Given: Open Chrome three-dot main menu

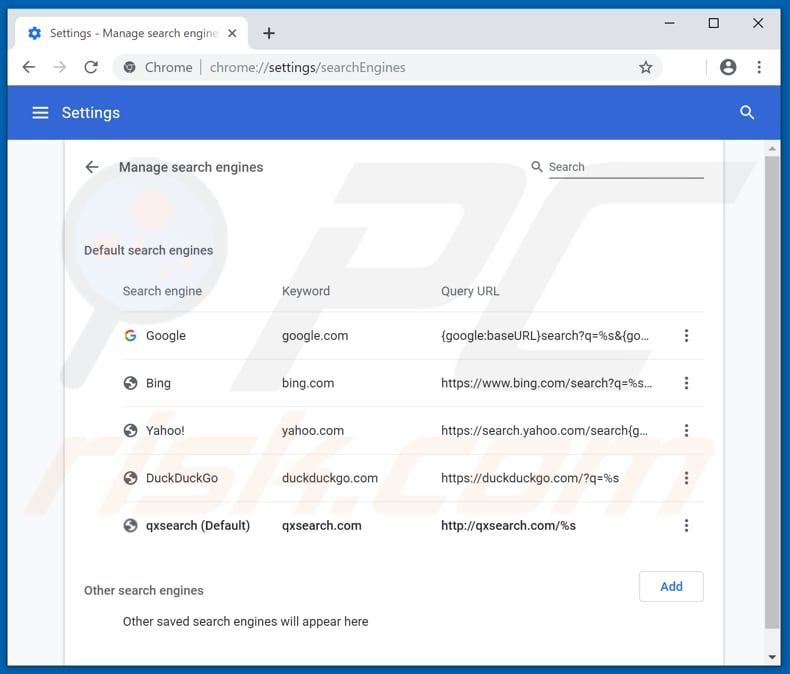Looking at the screenshot, I should tap(759, 67).
